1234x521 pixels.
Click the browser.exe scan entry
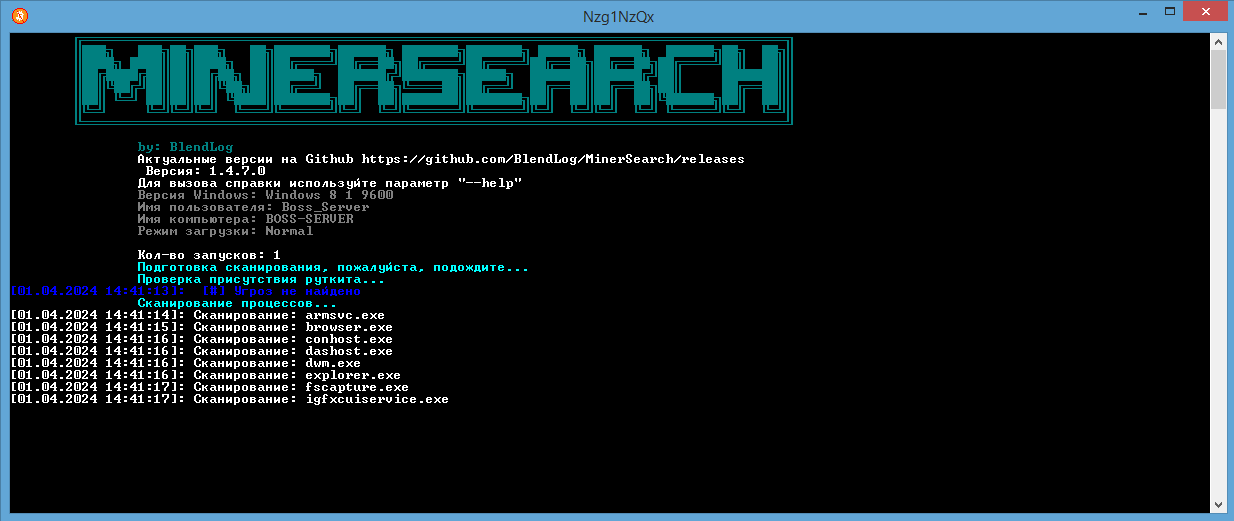pyautogui.click(x=201, y=327)
